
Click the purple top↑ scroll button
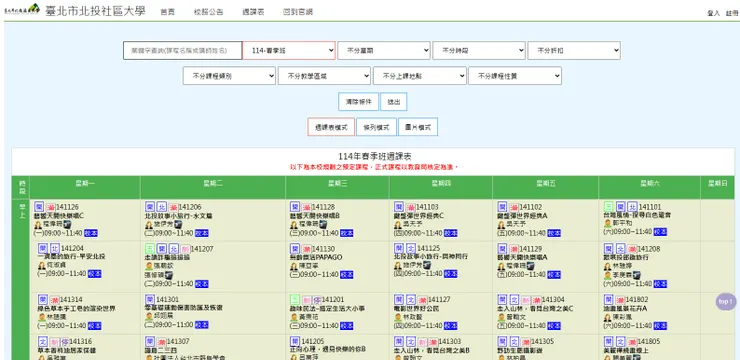pos(725,301)
